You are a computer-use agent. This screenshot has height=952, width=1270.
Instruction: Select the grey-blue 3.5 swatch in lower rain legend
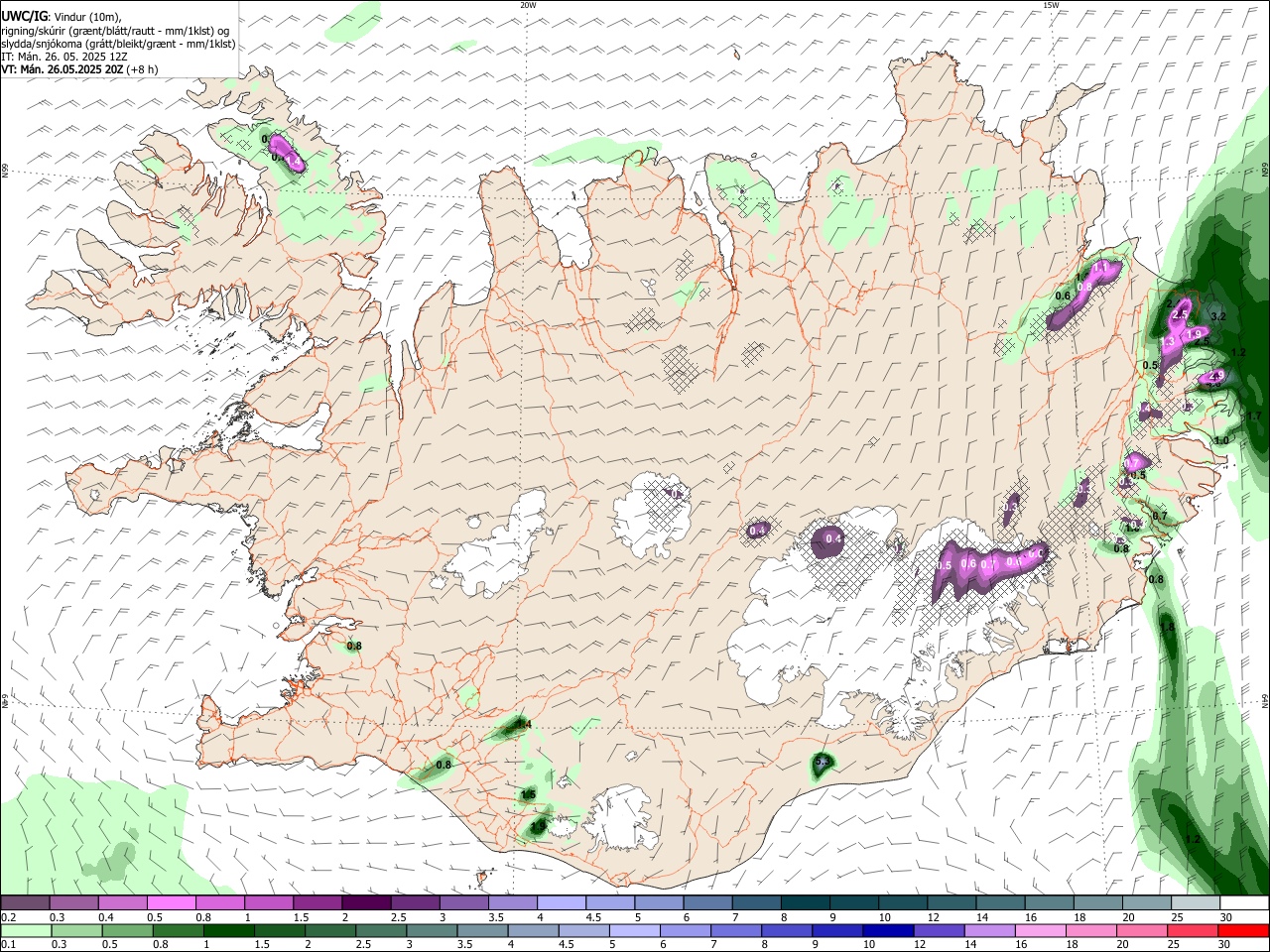pyautogui.click(x=482, y=931)
